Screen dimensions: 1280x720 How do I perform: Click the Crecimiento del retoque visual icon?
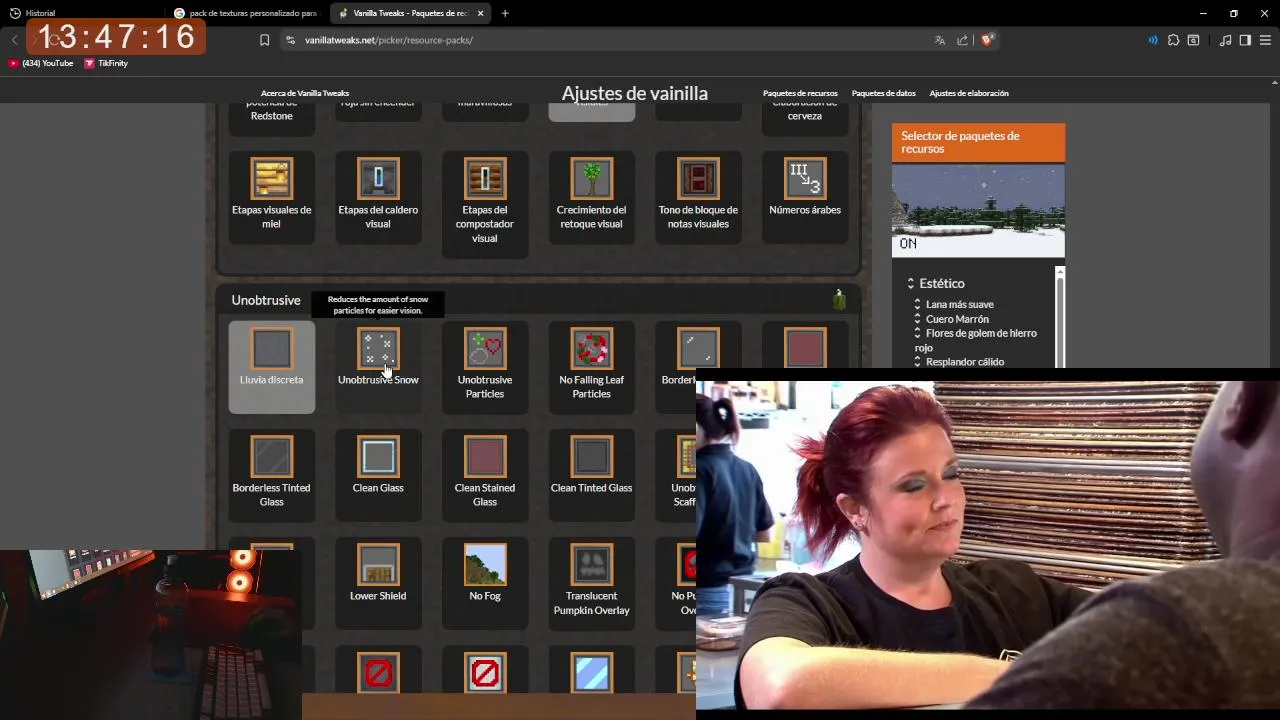tap(591, 179)
